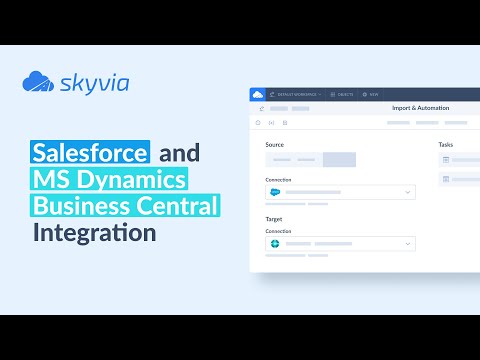Click the 'skyvia' wordmark text
Viewport: 480px width, 360px height.
click(x=94, y=83)
